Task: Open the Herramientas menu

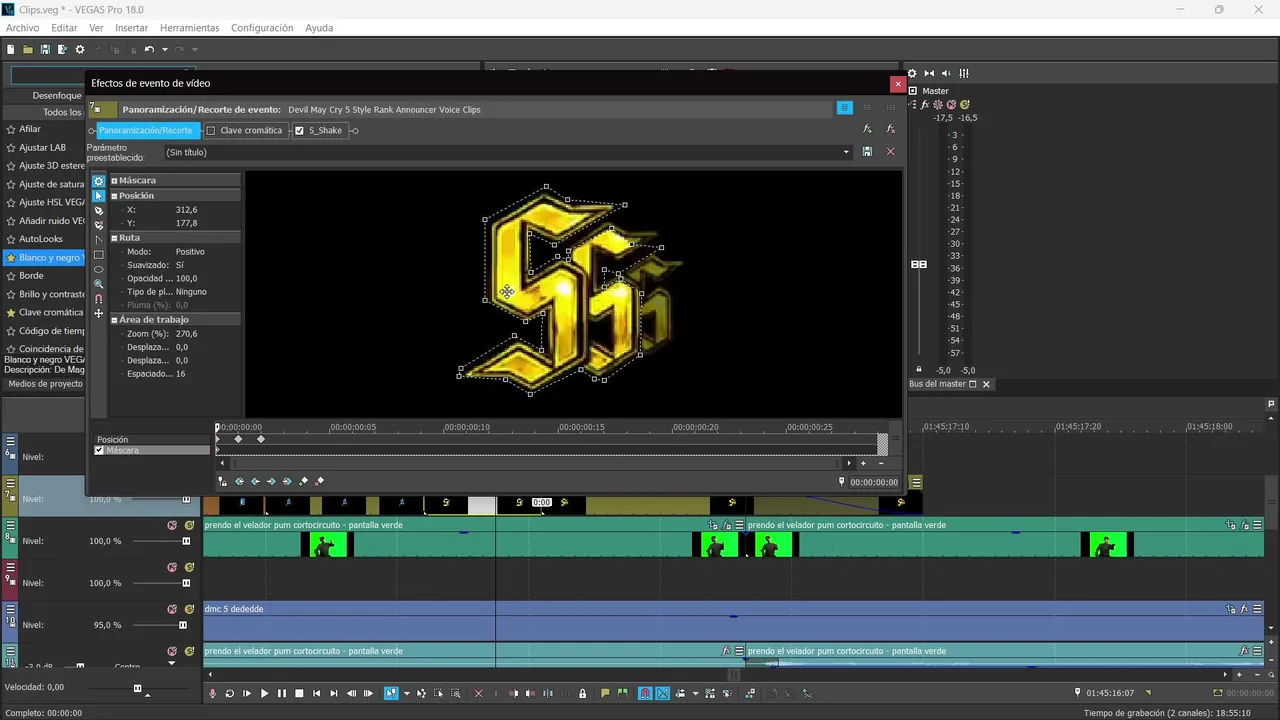Action: [190, 28]
